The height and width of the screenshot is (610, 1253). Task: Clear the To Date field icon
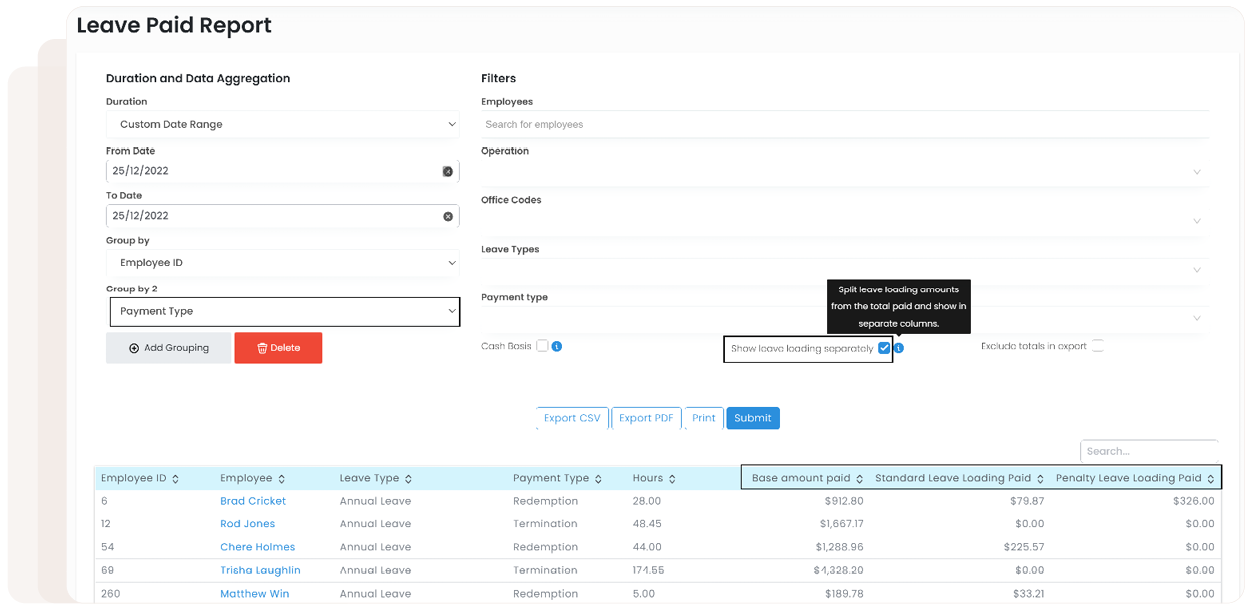coord(448,217)
